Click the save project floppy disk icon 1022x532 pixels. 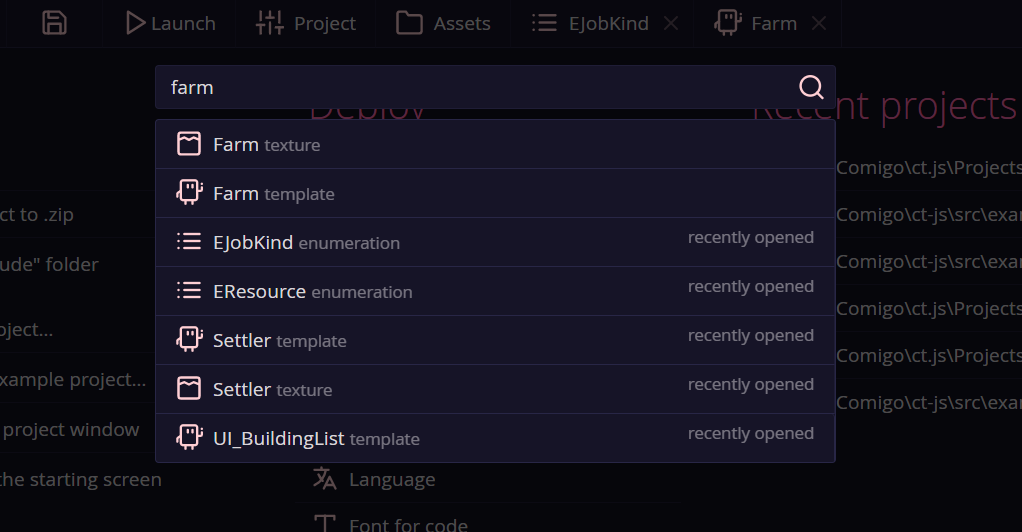click(x=54, y=23)
